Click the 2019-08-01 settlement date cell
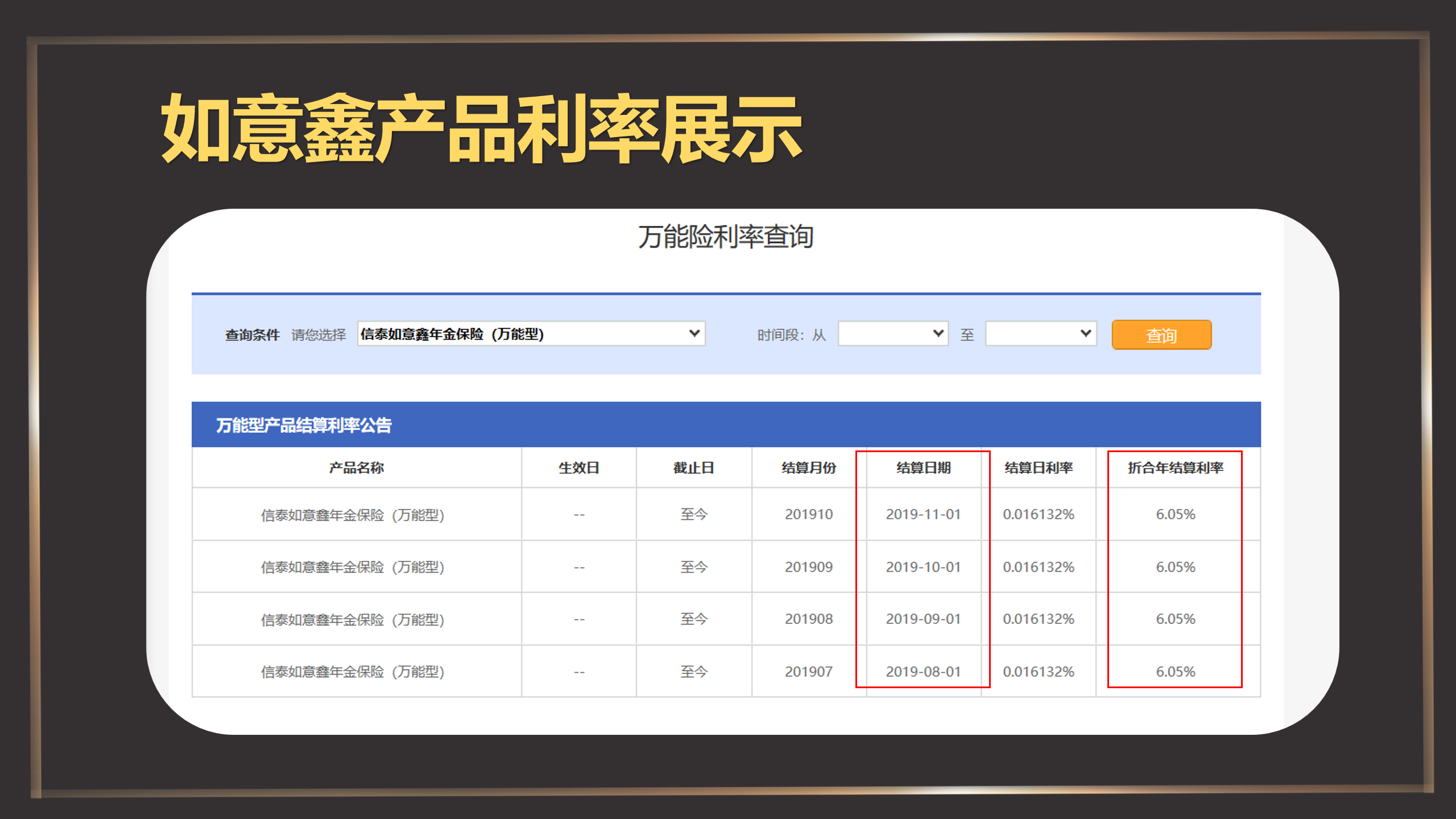 pyautogui.click(x=923, y=672)
